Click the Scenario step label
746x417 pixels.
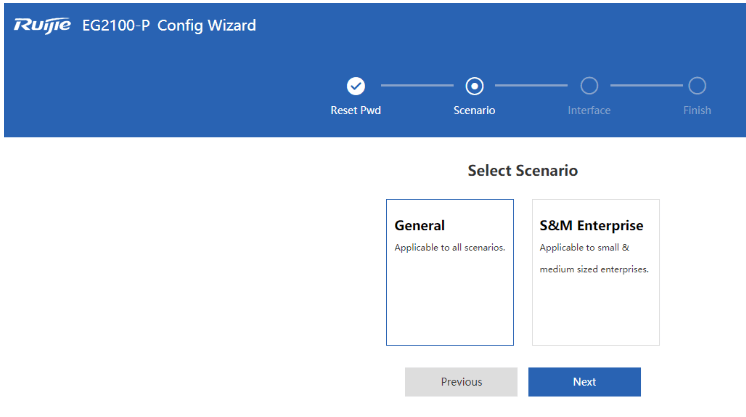pyautogui.click(x=474, y=110)
